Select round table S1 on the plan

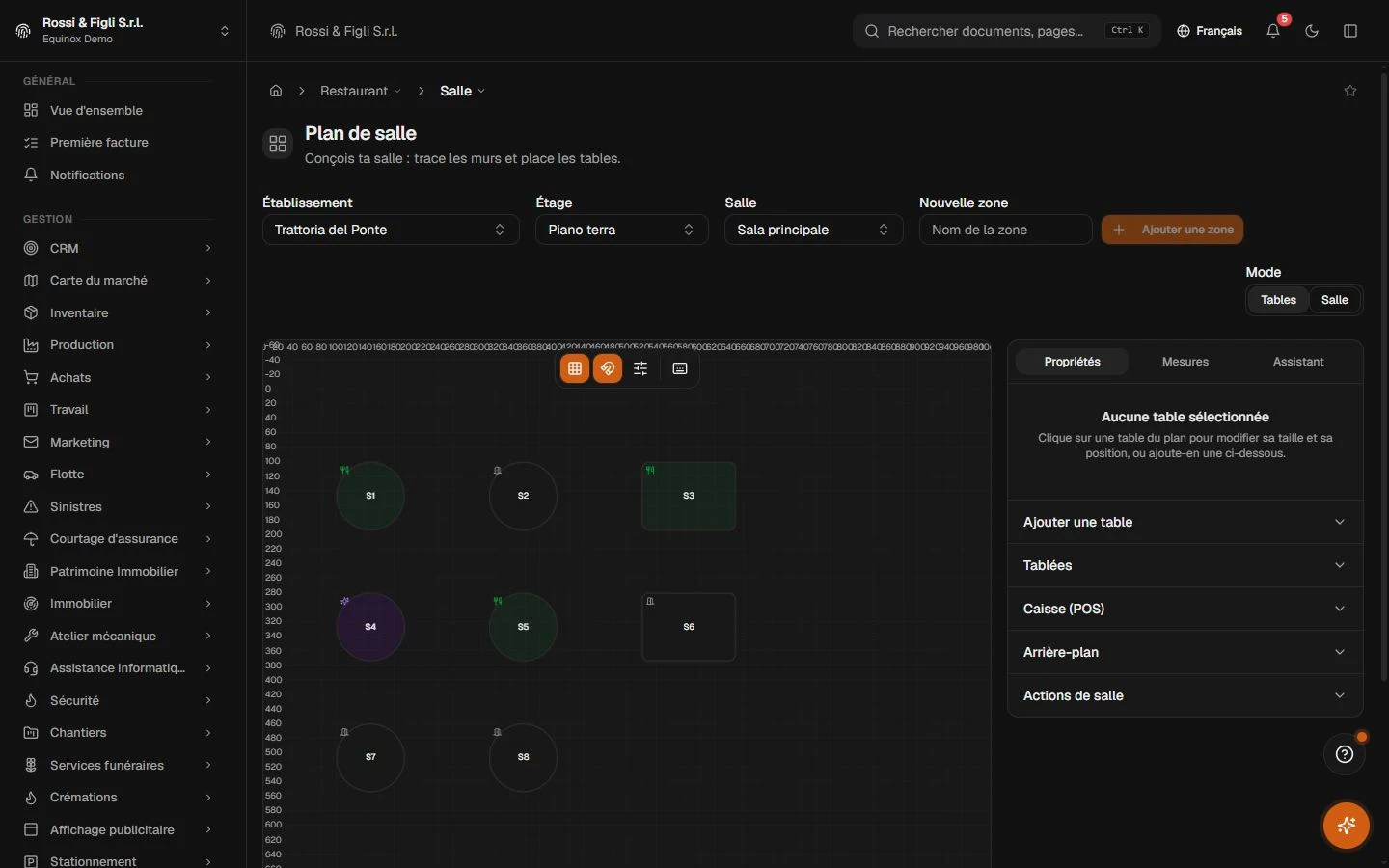pos(370,496)
